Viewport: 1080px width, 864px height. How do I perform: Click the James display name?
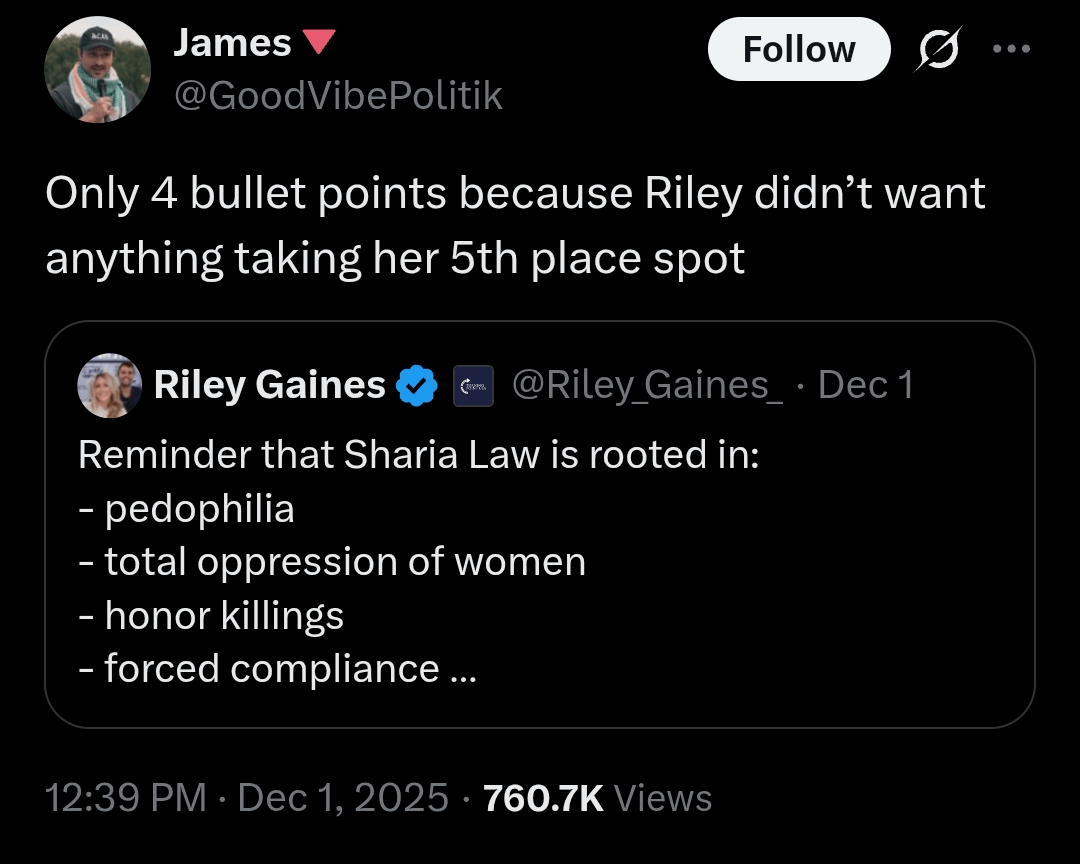coord(232,42)
